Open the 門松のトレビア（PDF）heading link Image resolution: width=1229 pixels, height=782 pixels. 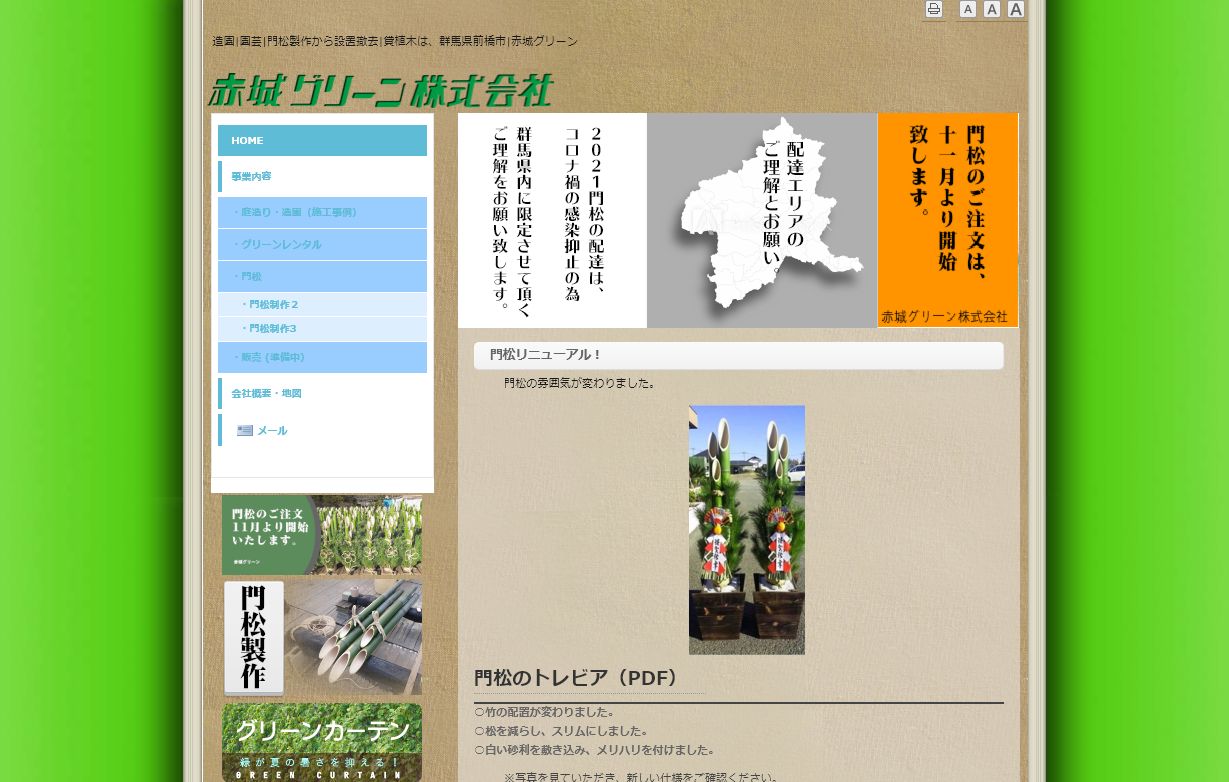point(577,678)
